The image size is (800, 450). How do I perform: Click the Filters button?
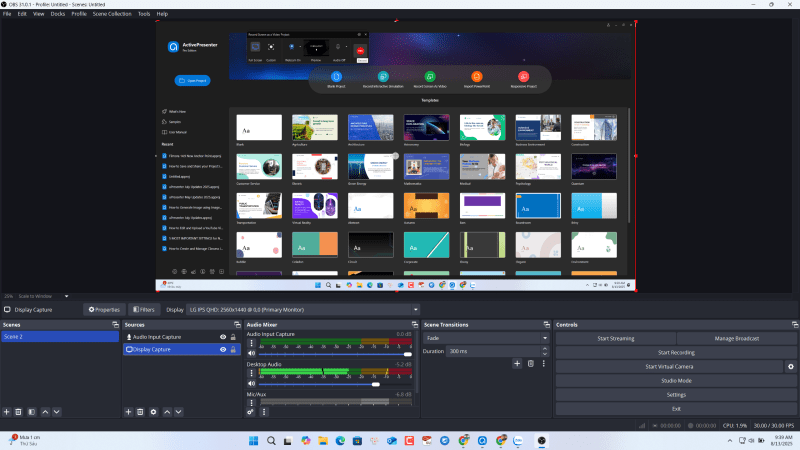(141, 310)
